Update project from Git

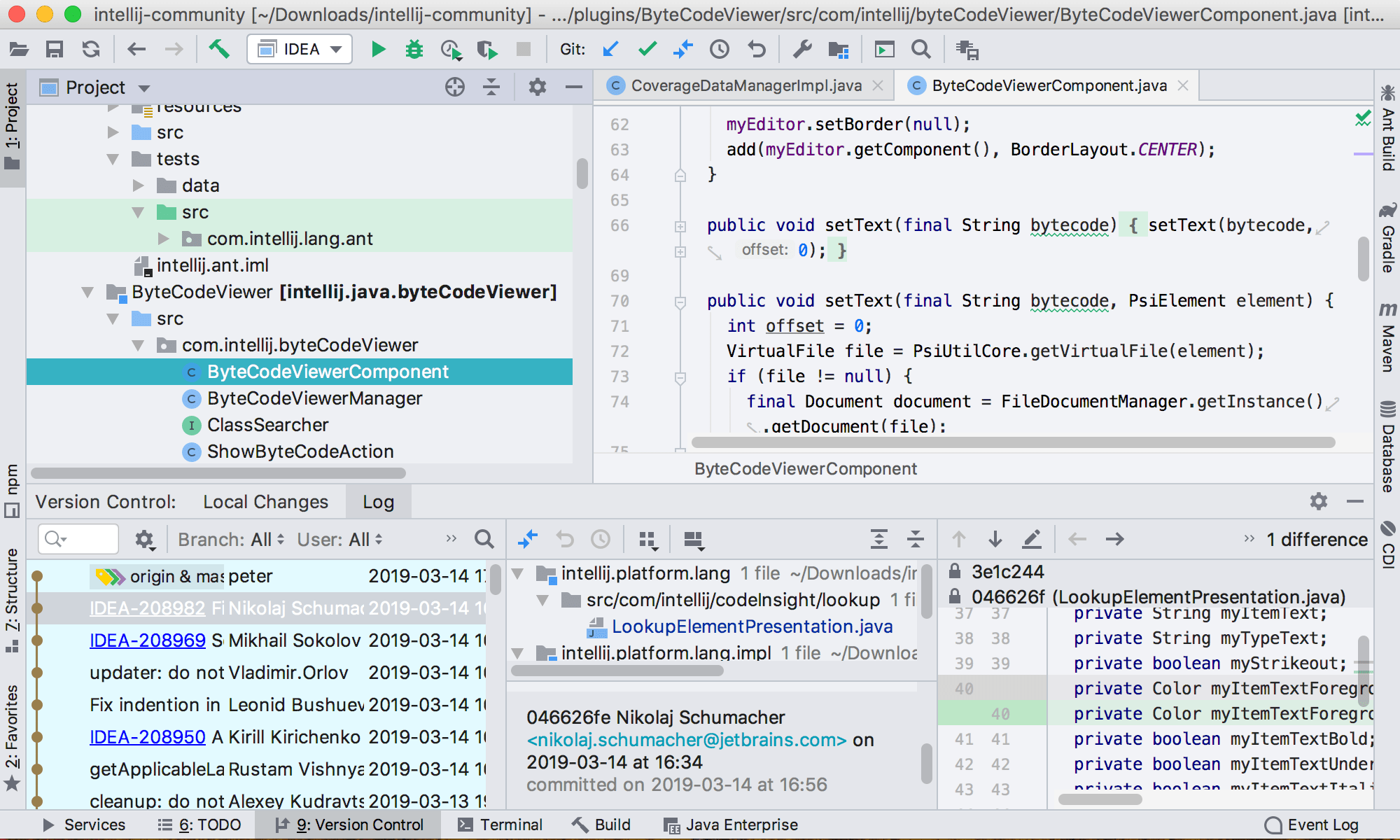click(610, 49)
